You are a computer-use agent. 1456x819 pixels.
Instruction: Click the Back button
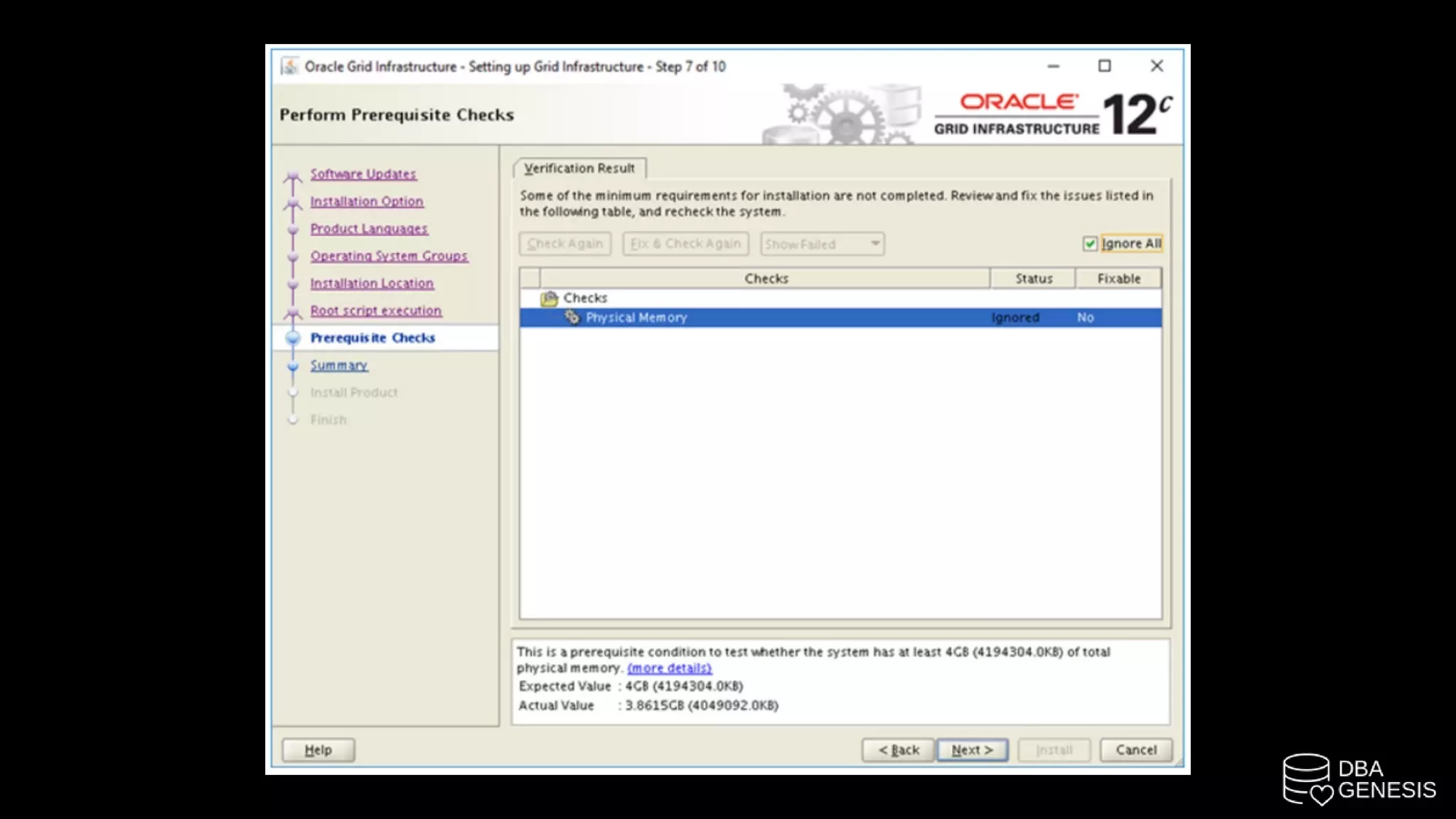pos(898,750)
